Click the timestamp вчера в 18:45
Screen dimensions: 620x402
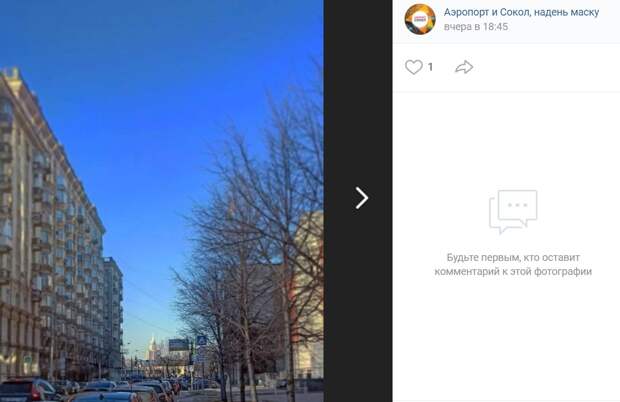click(476, 26)
